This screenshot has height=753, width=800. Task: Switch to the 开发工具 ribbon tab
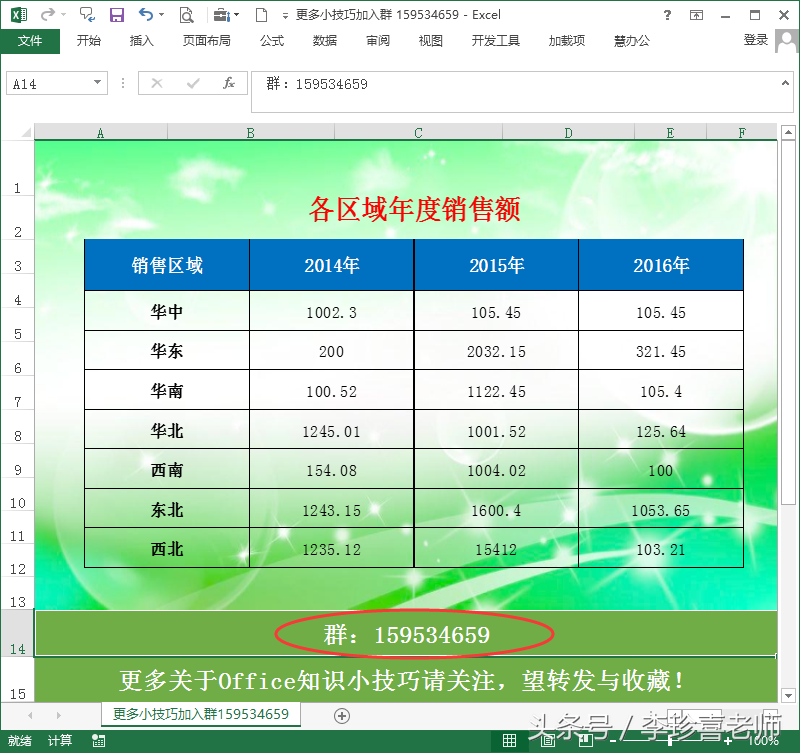496,40
